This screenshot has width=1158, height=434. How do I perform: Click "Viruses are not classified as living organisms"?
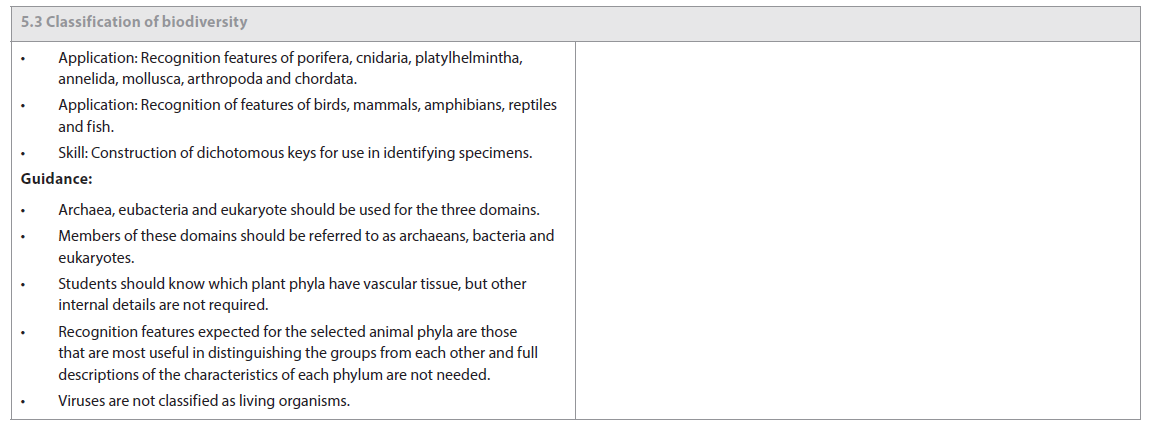click(204, 401)
